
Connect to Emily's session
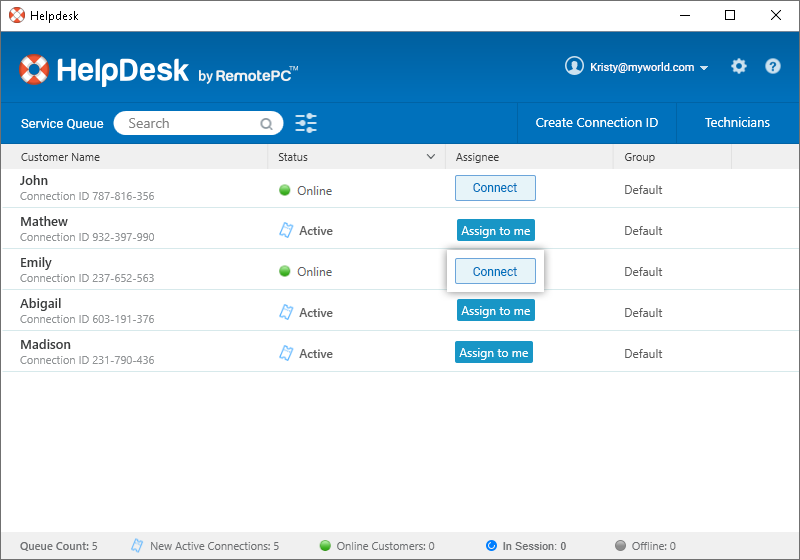[495, 271]
